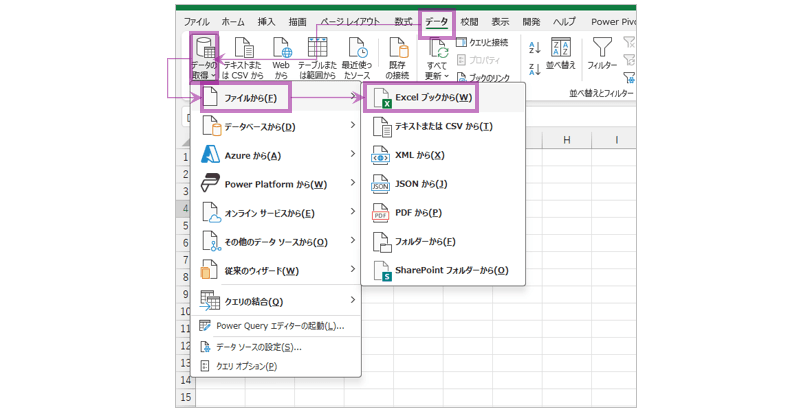
Task: Sort descending with Z→A icon
Action: click(535, 69)
